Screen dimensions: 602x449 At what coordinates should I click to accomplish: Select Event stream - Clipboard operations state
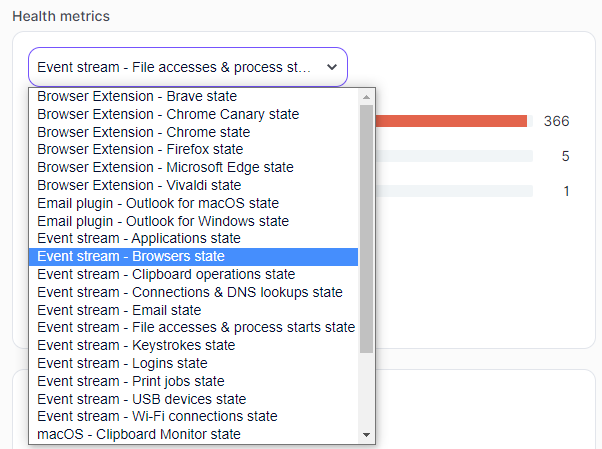point(166,274)
